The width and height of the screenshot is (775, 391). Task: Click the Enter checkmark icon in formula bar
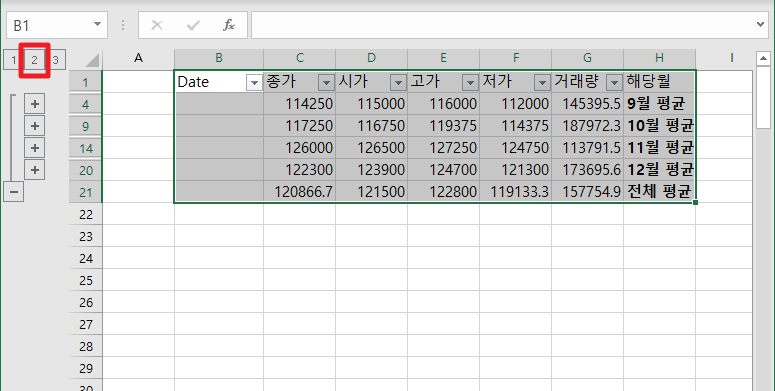click(x=193, y=25)
